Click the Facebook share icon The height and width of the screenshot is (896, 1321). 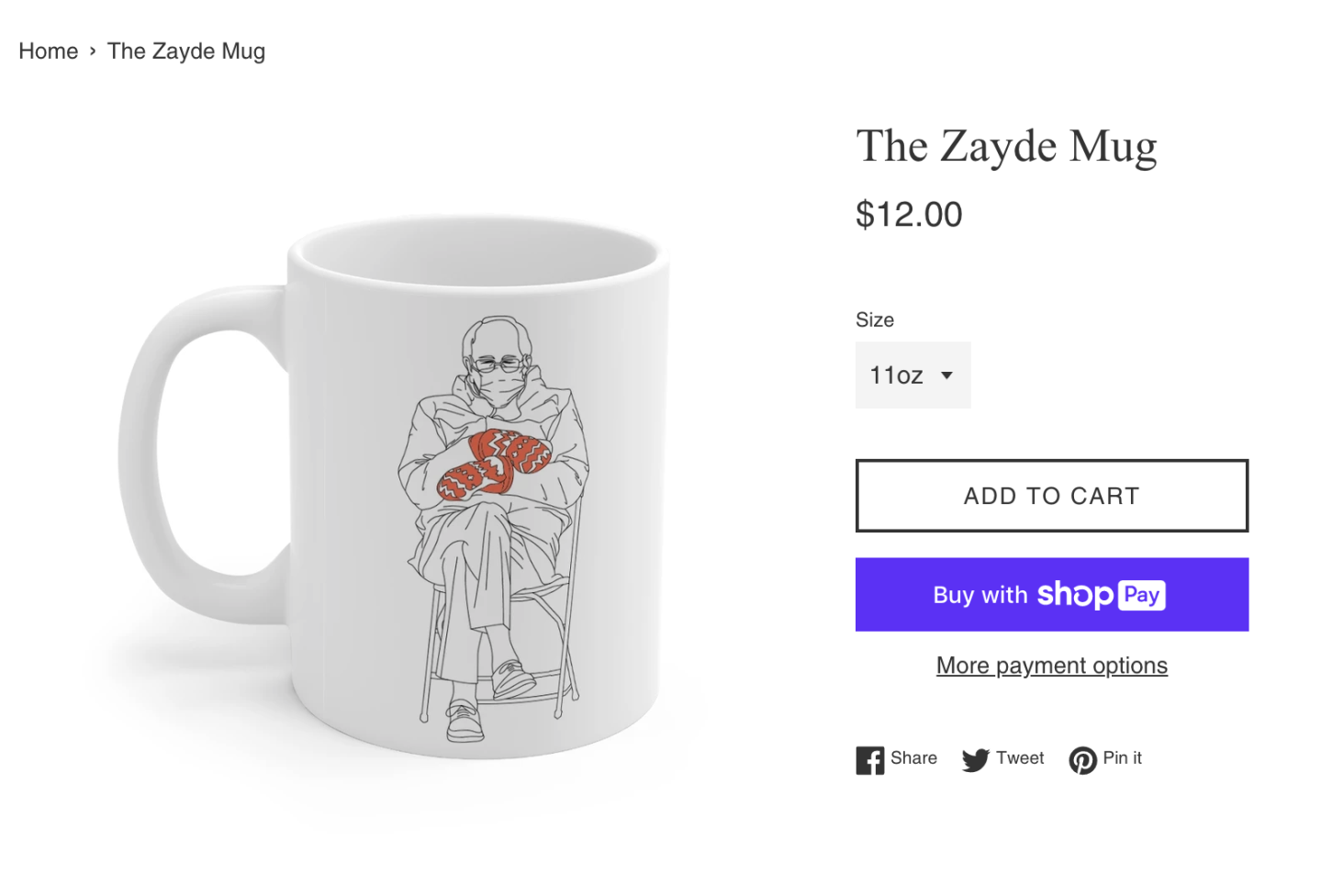[869, 760]
